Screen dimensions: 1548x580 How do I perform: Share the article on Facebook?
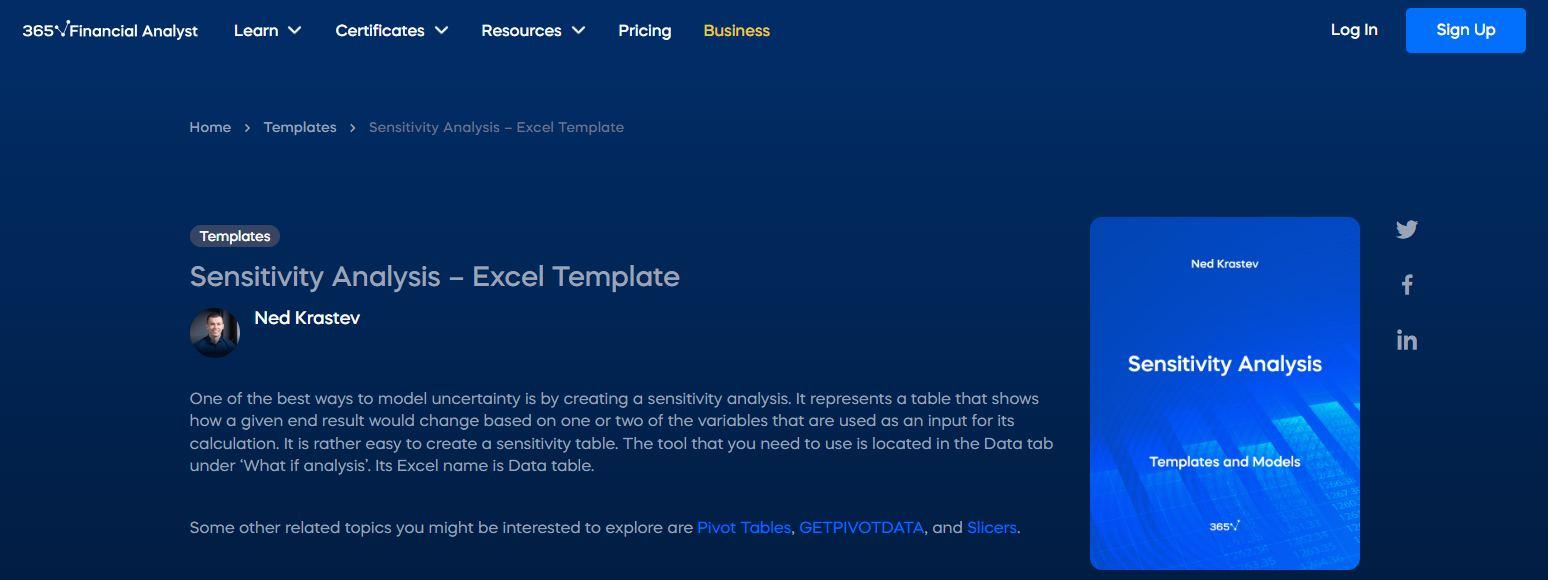tap(1406, 284)
